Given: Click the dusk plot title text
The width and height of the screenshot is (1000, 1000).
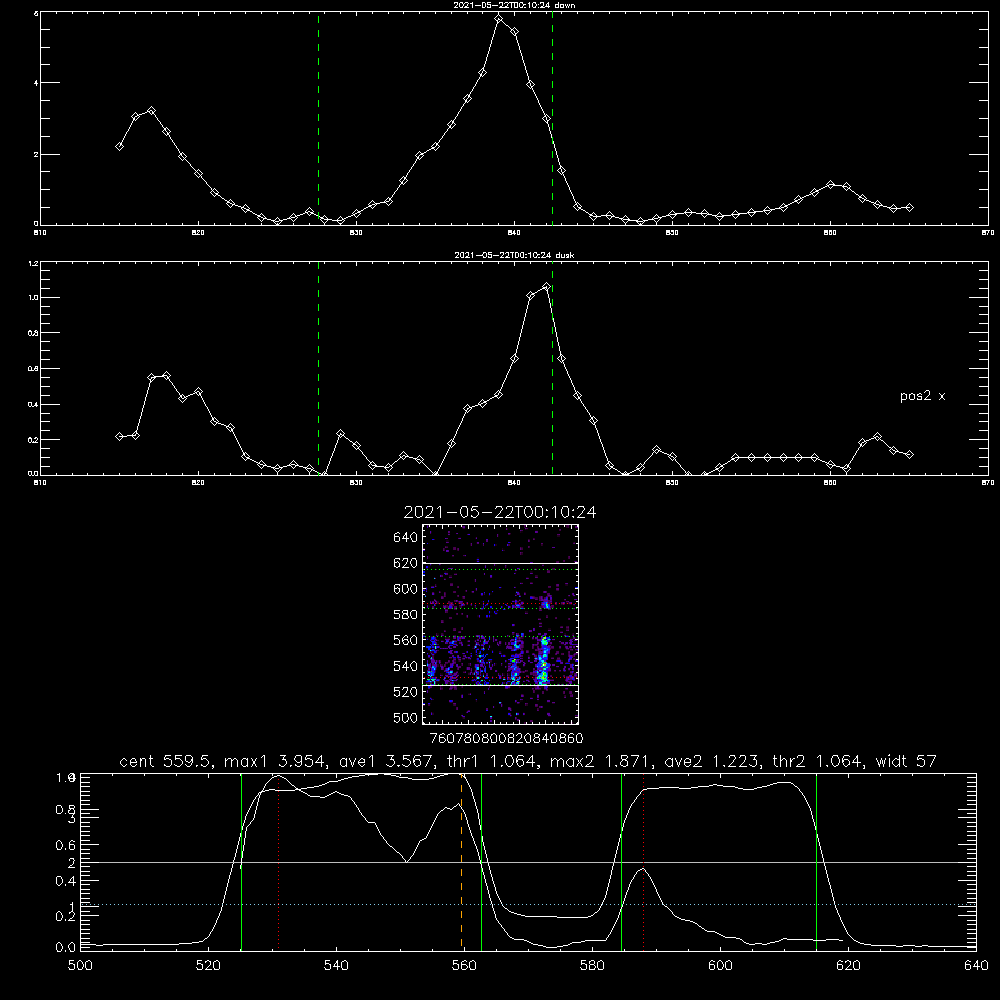Looking at the screenshot, I should pyautogui.click(x=514, y=255).
